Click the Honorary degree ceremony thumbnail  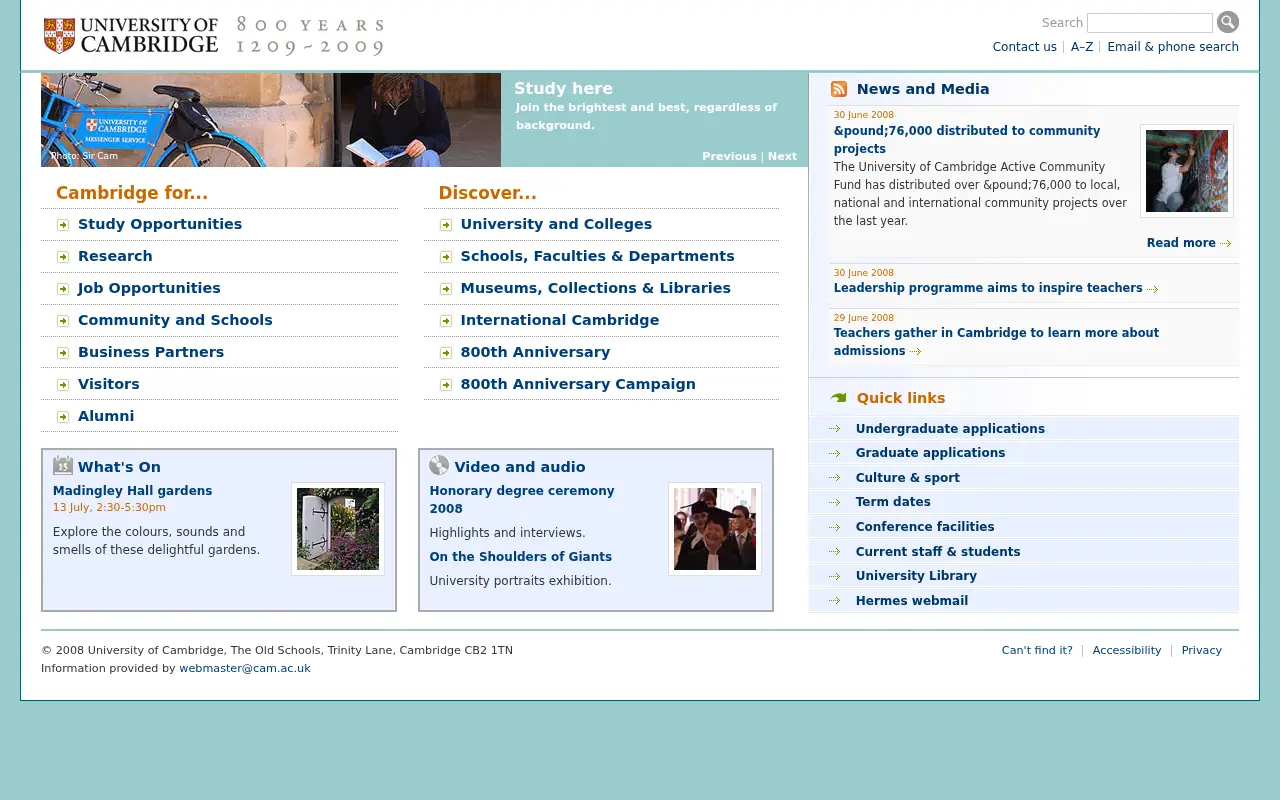pos(715,529)
